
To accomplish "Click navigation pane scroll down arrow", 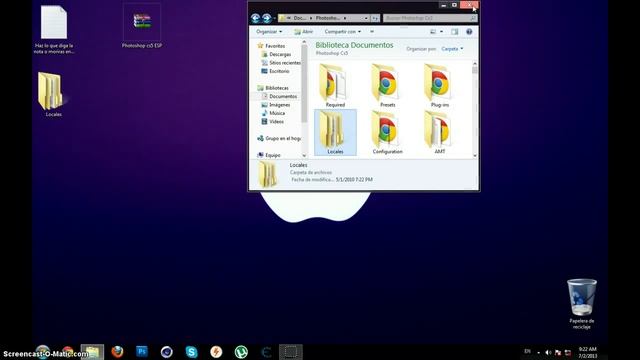I will pos(304,156).
